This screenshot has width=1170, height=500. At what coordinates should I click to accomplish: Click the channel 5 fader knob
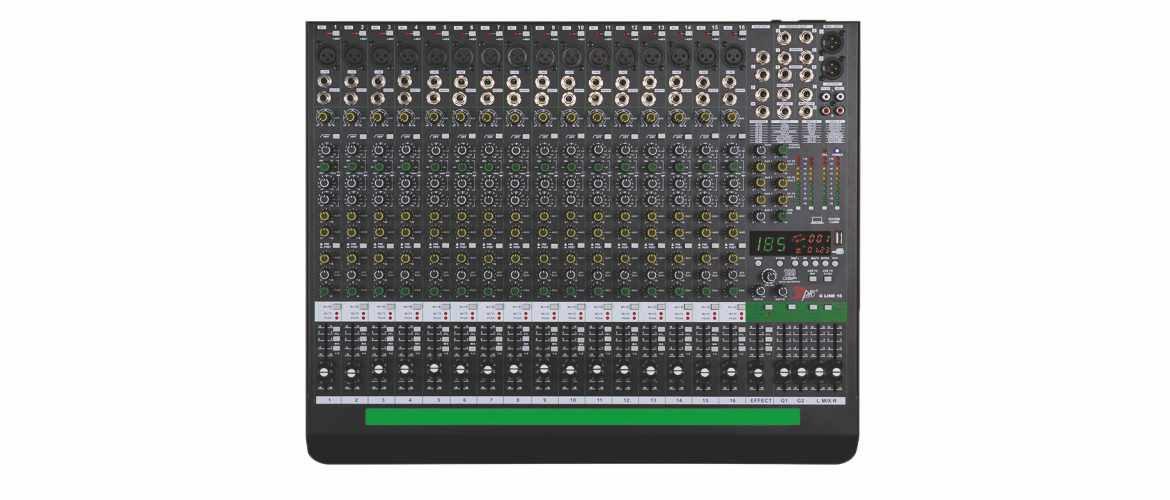(433, 368)
